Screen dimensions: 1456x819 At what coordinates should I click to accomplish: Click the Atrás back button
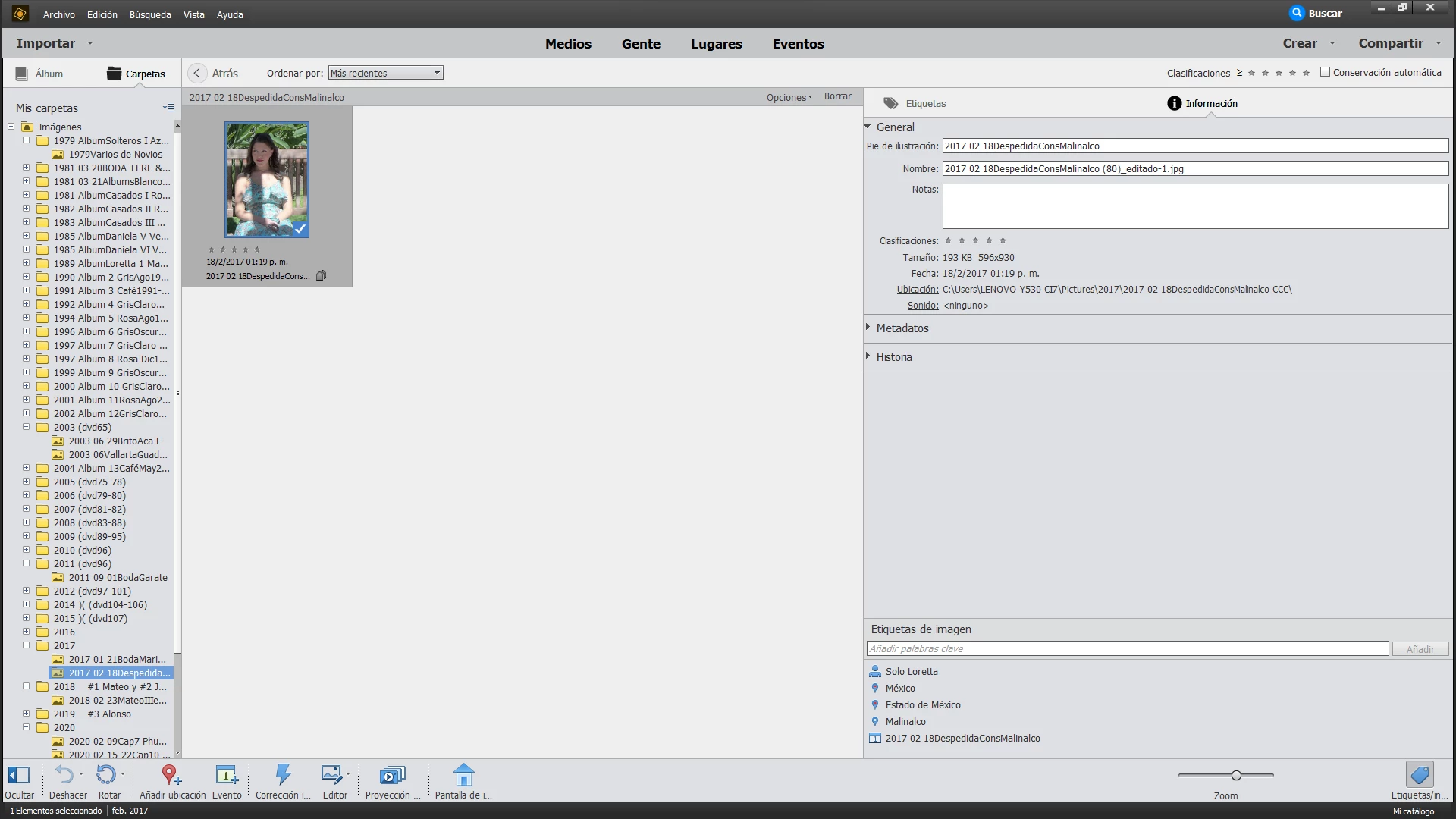click(x=197, y=73)
